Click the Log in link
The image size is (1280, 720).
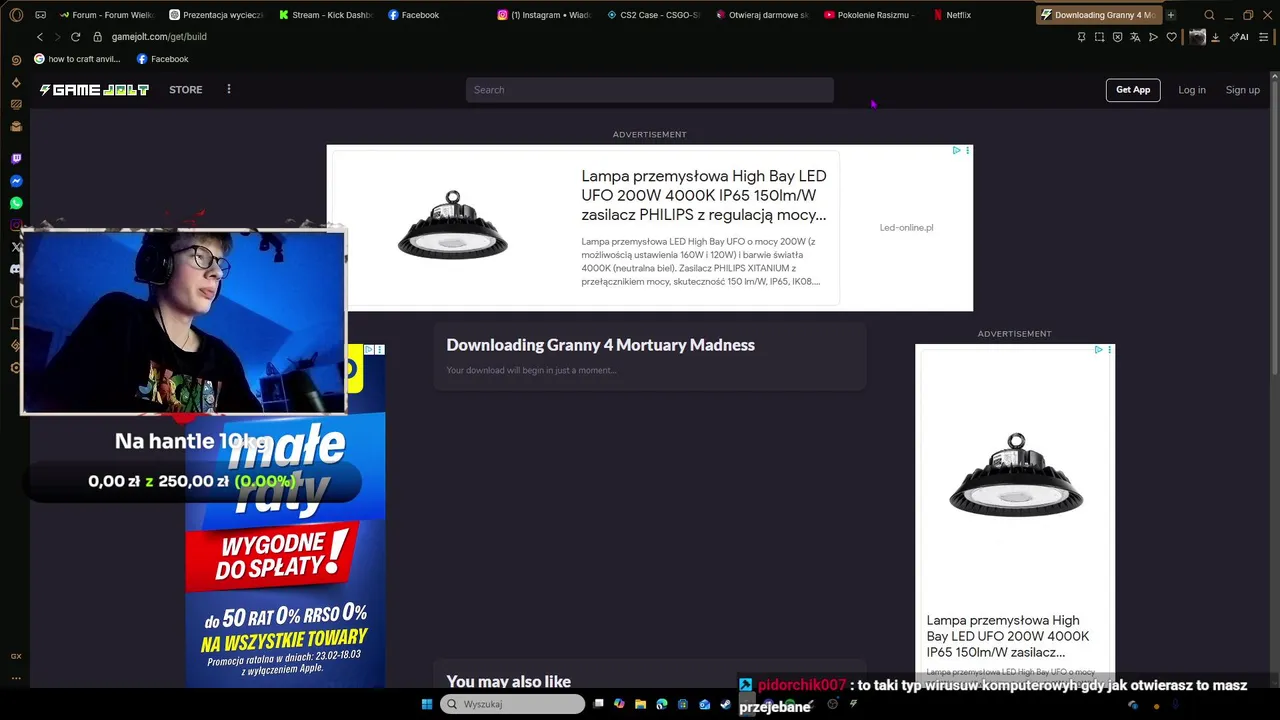[x=1192, y=90]
